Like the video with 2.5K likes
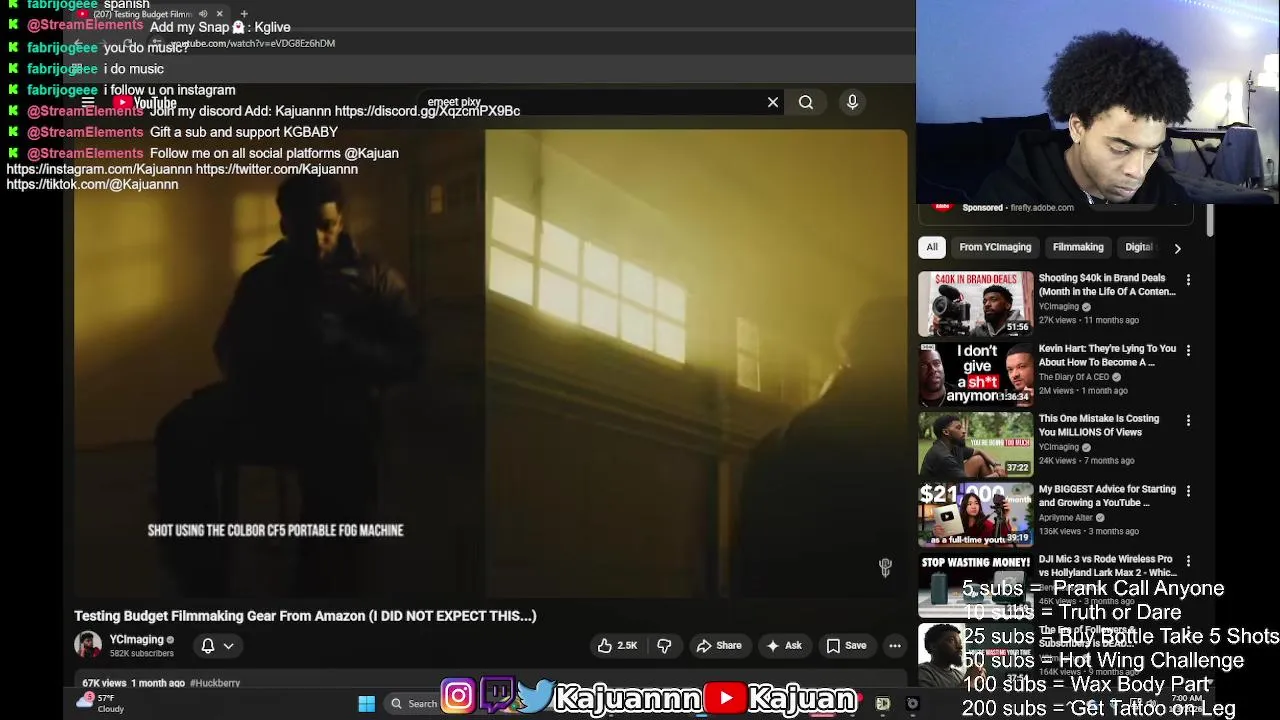Screen dimensions: 1280x720 tap(617, 646)
